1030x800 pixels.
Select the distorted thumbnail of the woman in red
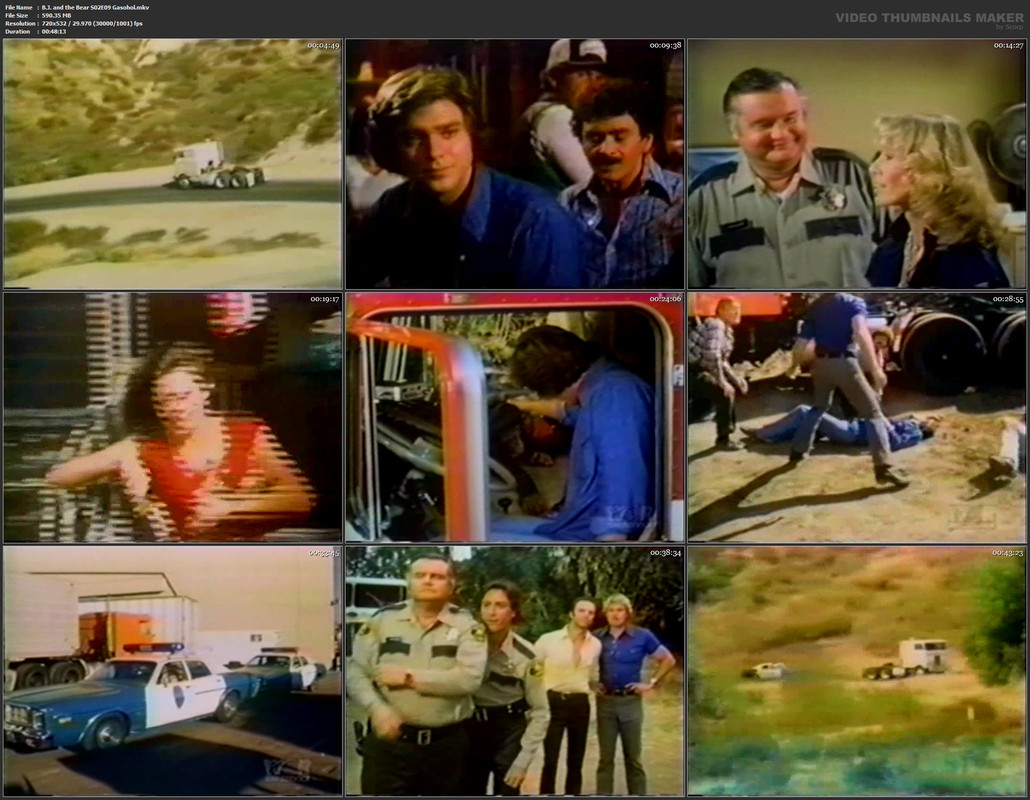click(x=172, y=418)
